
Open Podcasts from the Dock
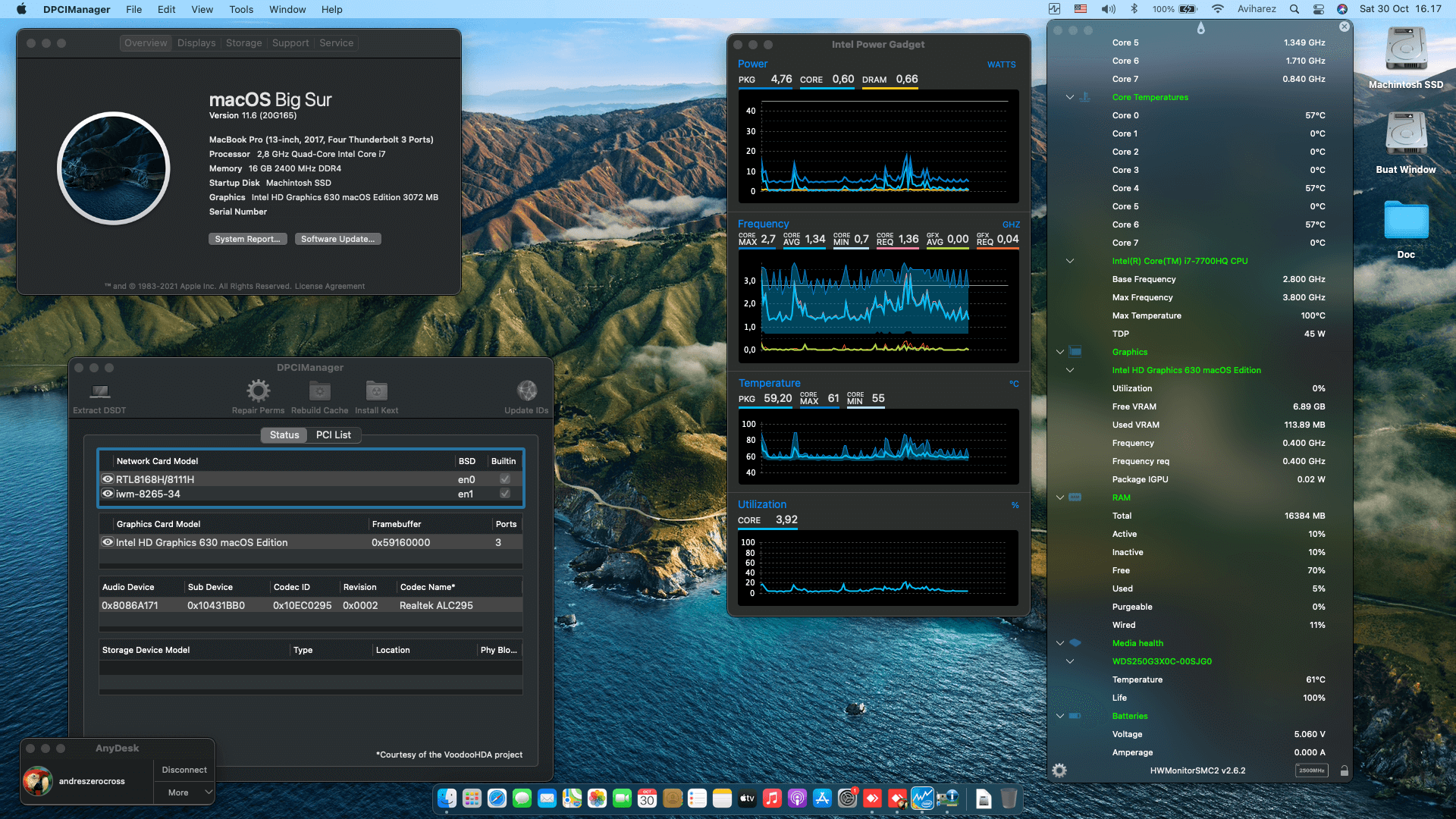pos(797,798)
